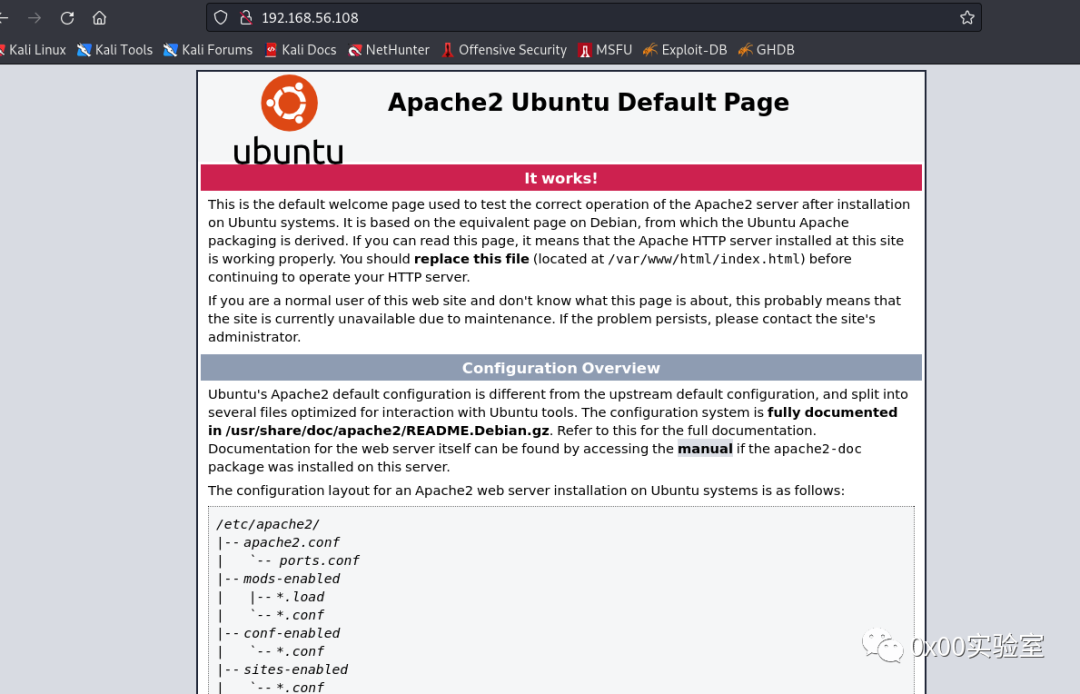The width and height of the screenshot is (1080, 694).
Task: Focus the address bar showing 192.168.56.108
Action: coord(594,18)
